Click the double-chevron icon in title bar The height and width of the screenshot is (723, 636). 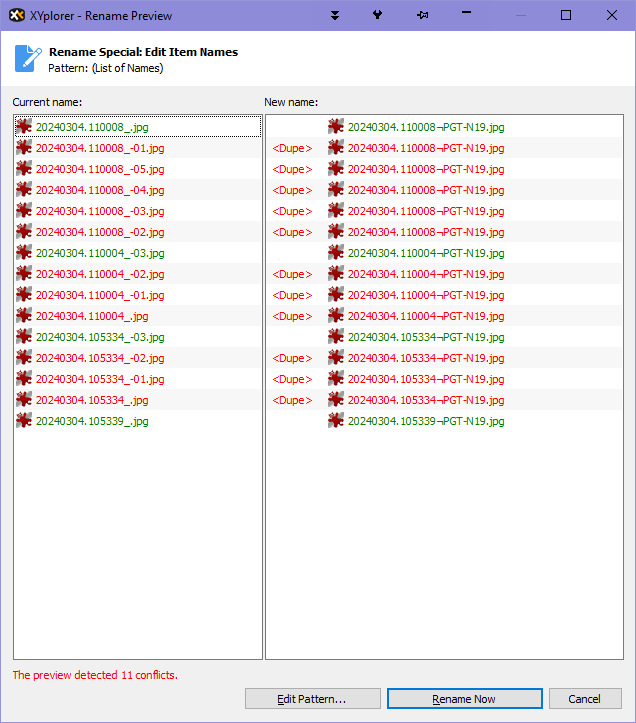tap(335, 15)
